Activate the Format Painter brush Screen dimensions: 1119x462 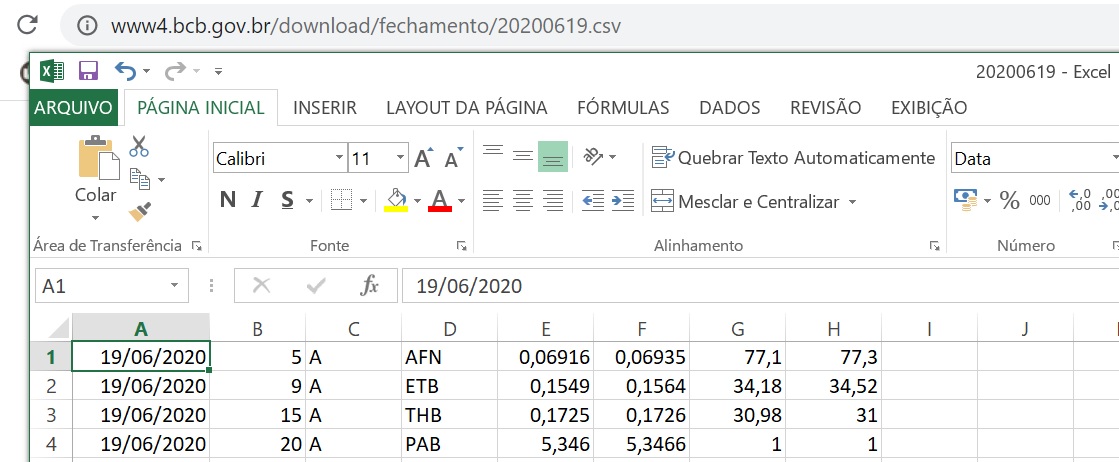139,212
